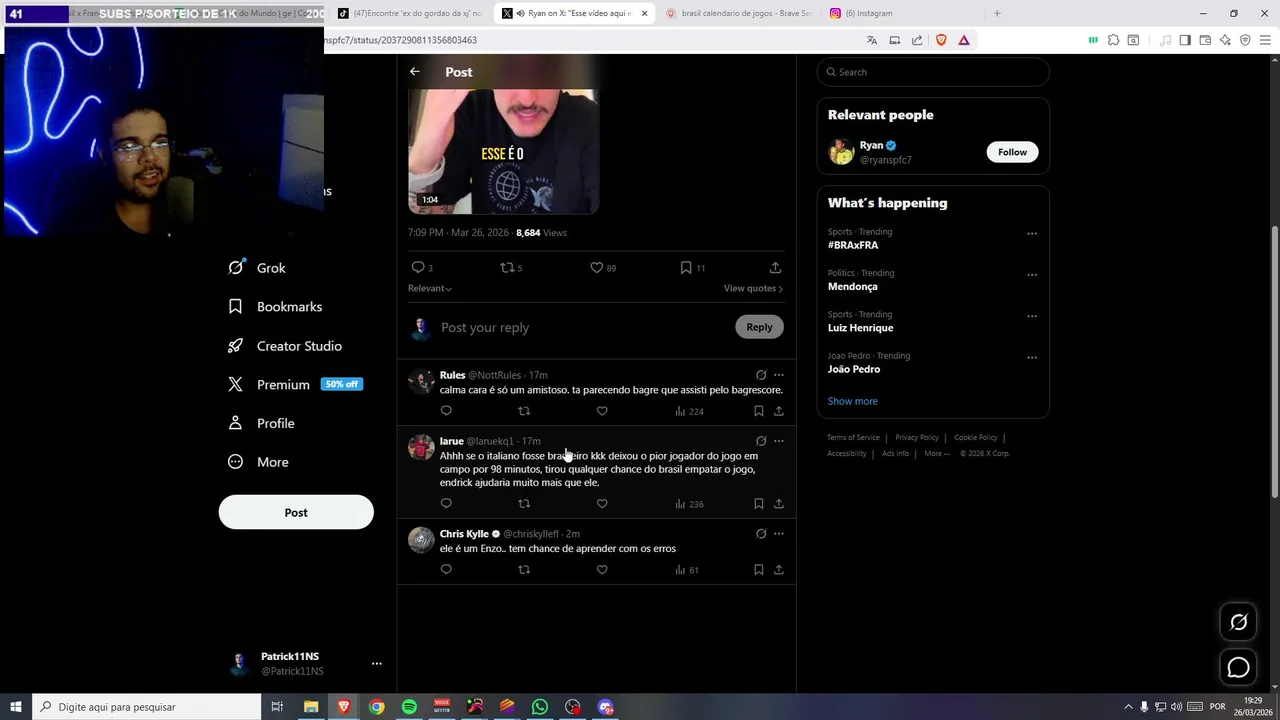
Task: Click the reply count icon on main post
Action: coord(422,268)
